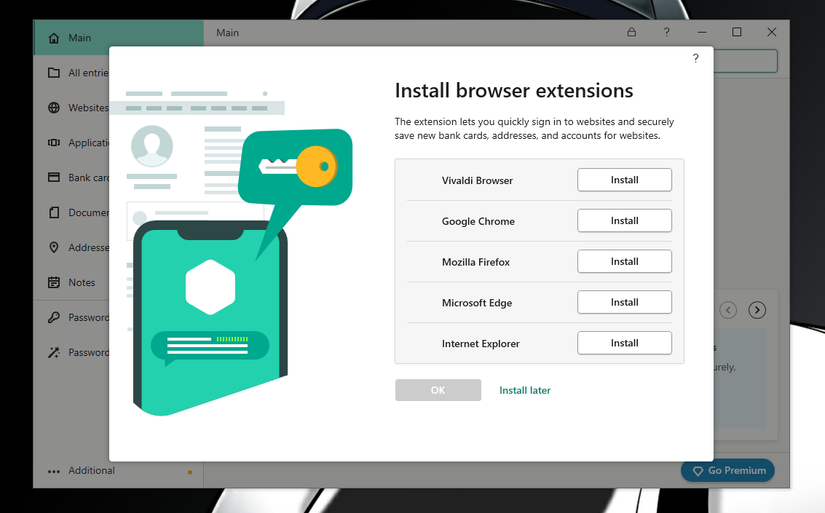Image resolution: width=825 pixels, height=513 pixels.
Task: Install the Microsoft Edge extension
Action: click(624, 302)
